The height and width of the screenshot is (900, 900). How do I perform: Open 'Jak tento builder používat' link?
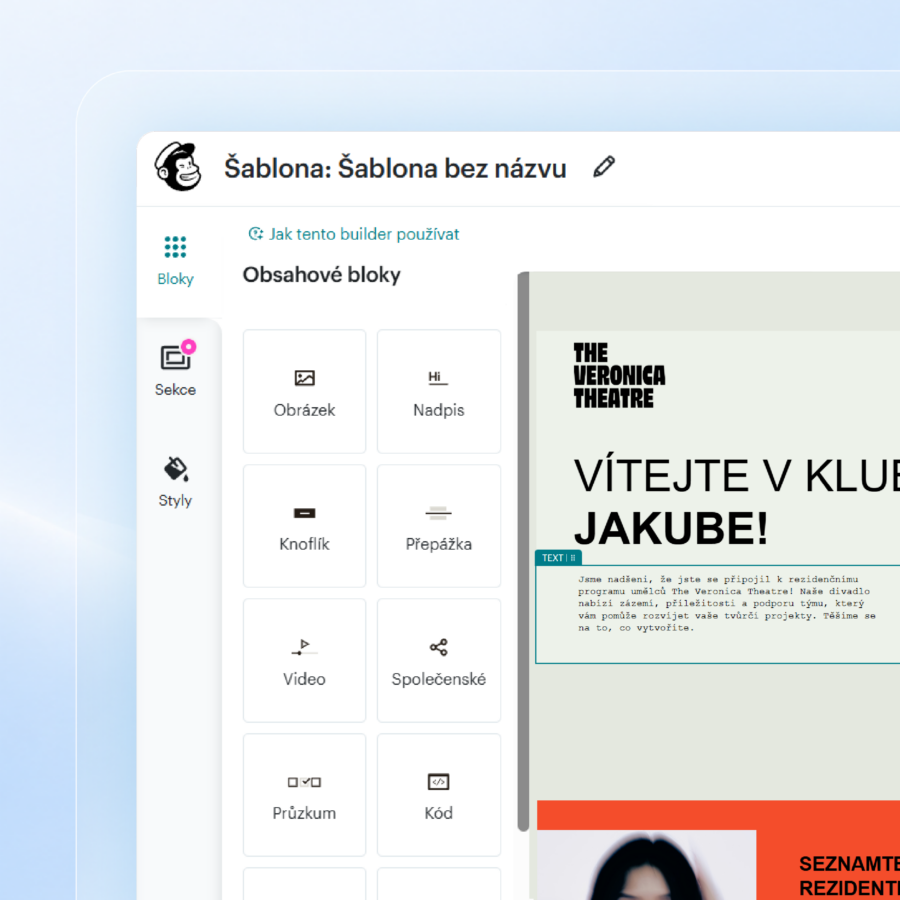pyautogui.click(x=354, y=234)
